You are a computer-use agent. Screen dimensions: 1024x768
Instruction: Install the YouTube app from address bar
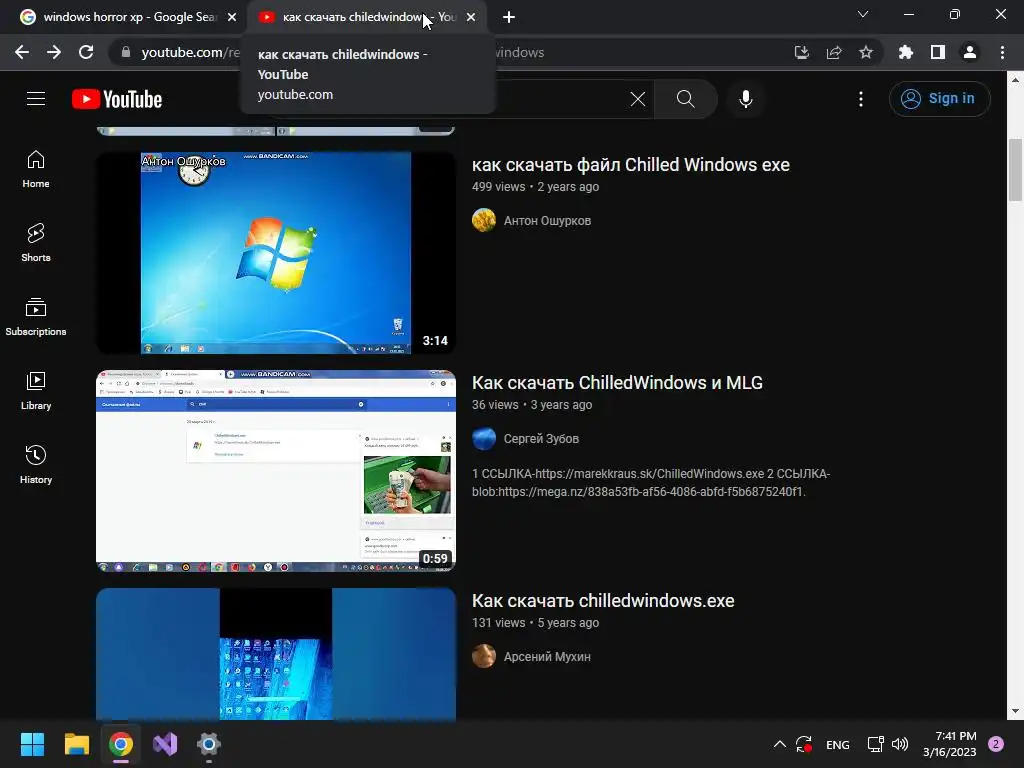pos(802,52)
